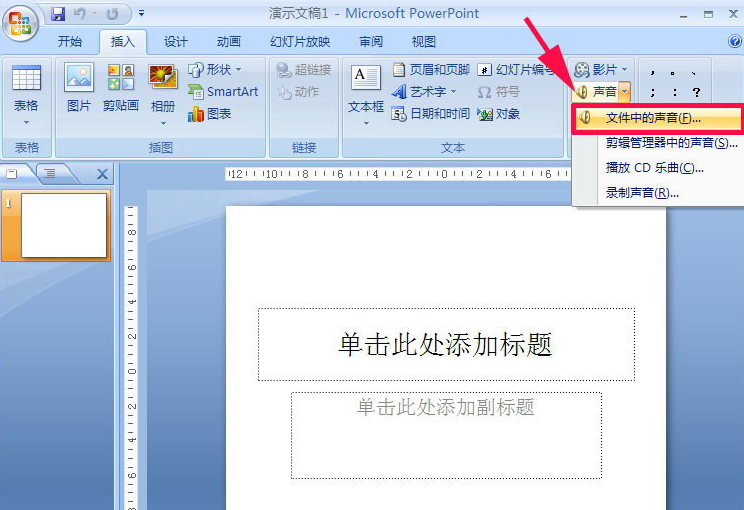This screenshot has height=510, width=744.
Task: Click the 相册 photo album icon
Action: click(162, 79)
